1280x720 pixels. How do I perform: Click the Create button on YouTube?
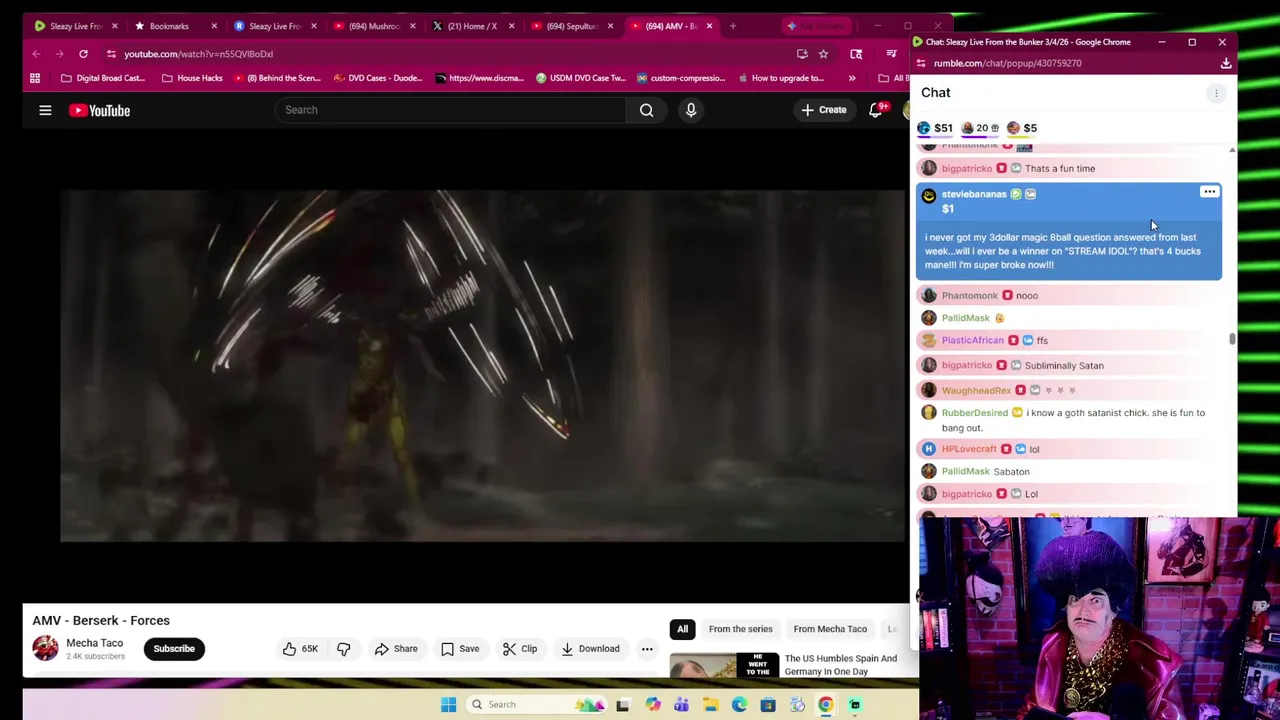(x=824, y=110)
